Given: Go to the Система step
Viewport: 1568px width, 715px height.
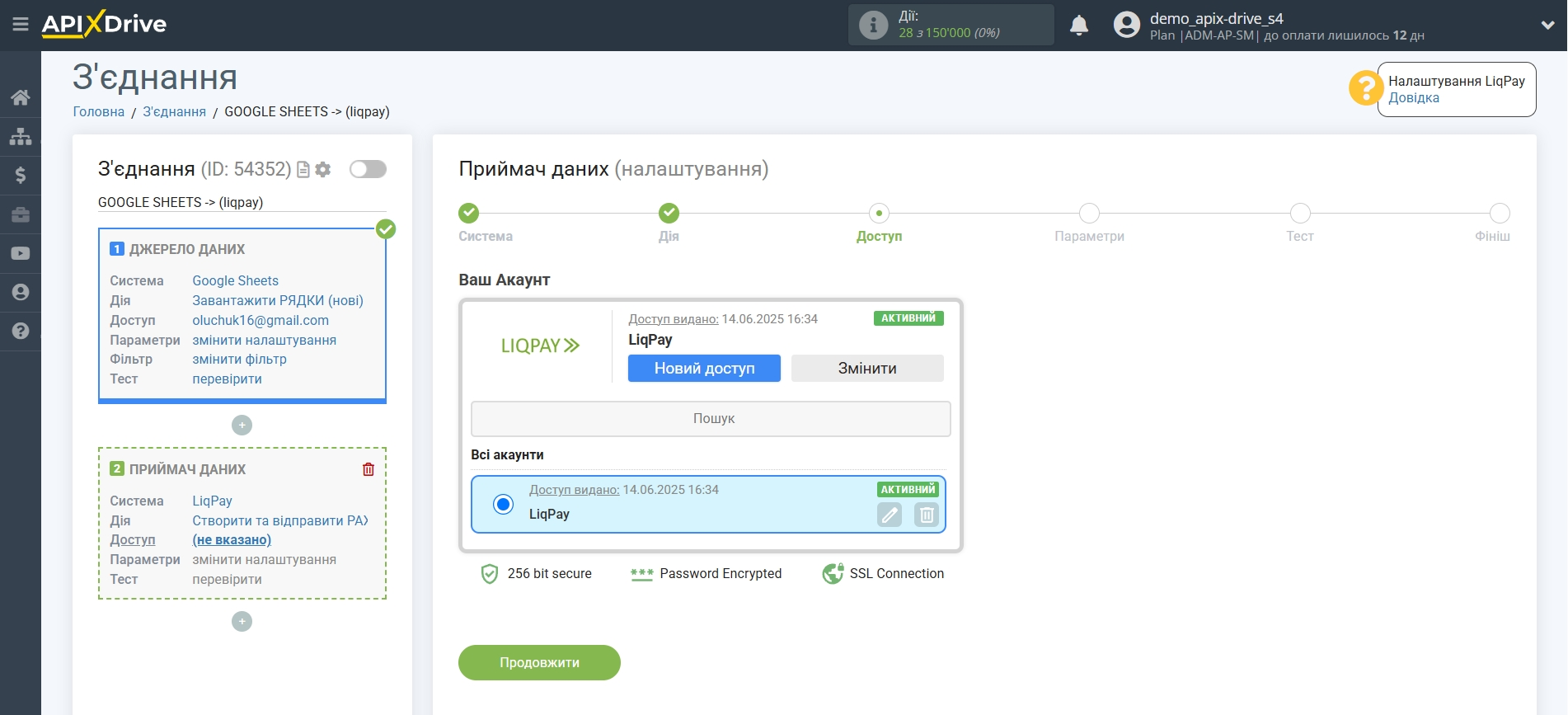Looking at the screenshot, I should tap(468, 213).
